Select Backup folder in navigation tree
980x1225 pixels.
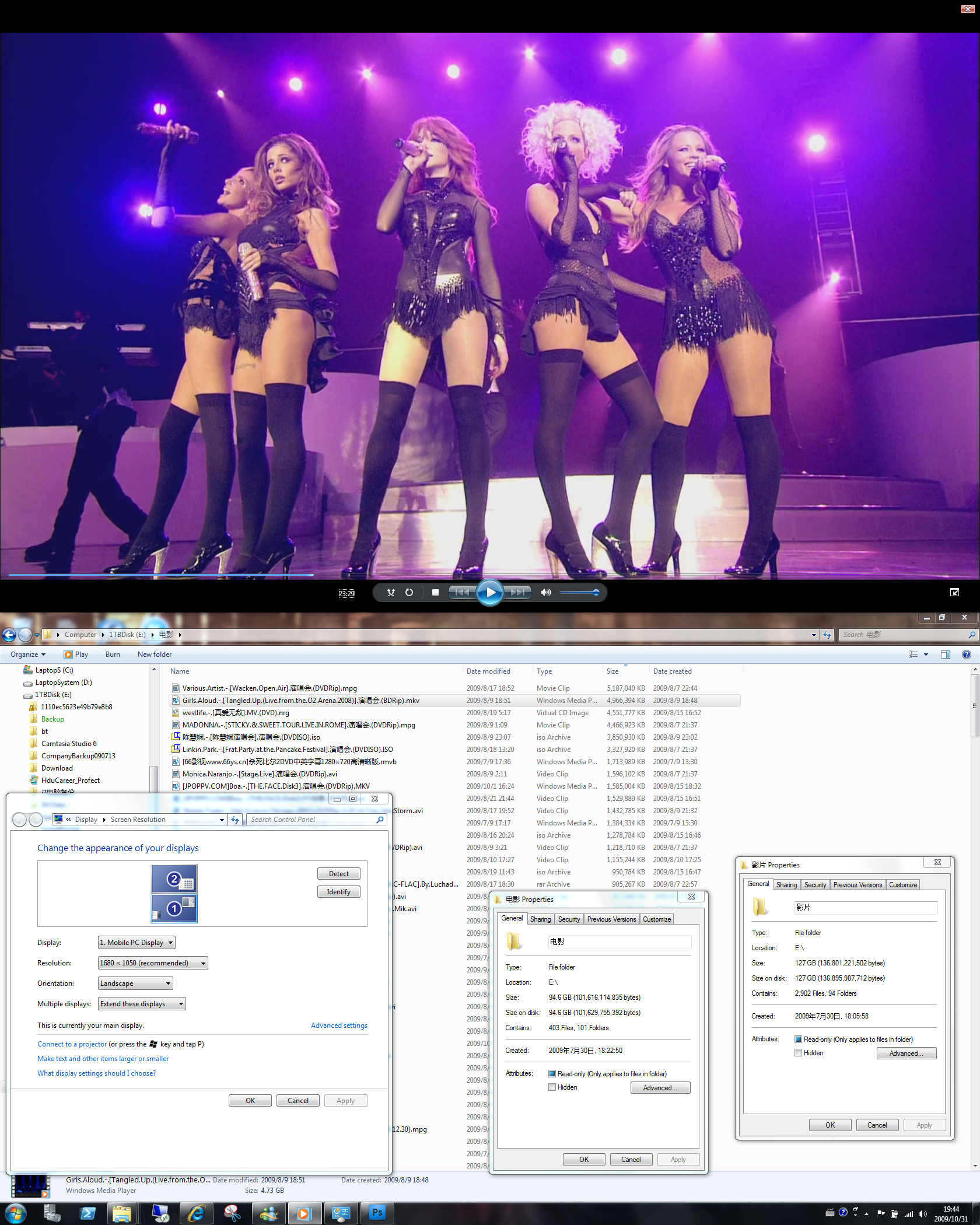pos(52,719)
